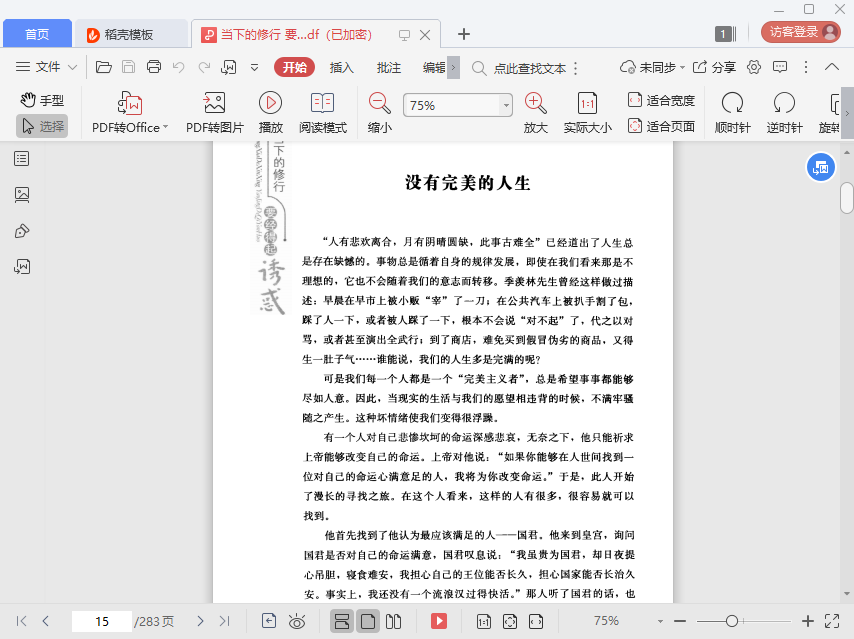
Task: Switch to 手型 hand tool mode
Action: pos(42,100)
